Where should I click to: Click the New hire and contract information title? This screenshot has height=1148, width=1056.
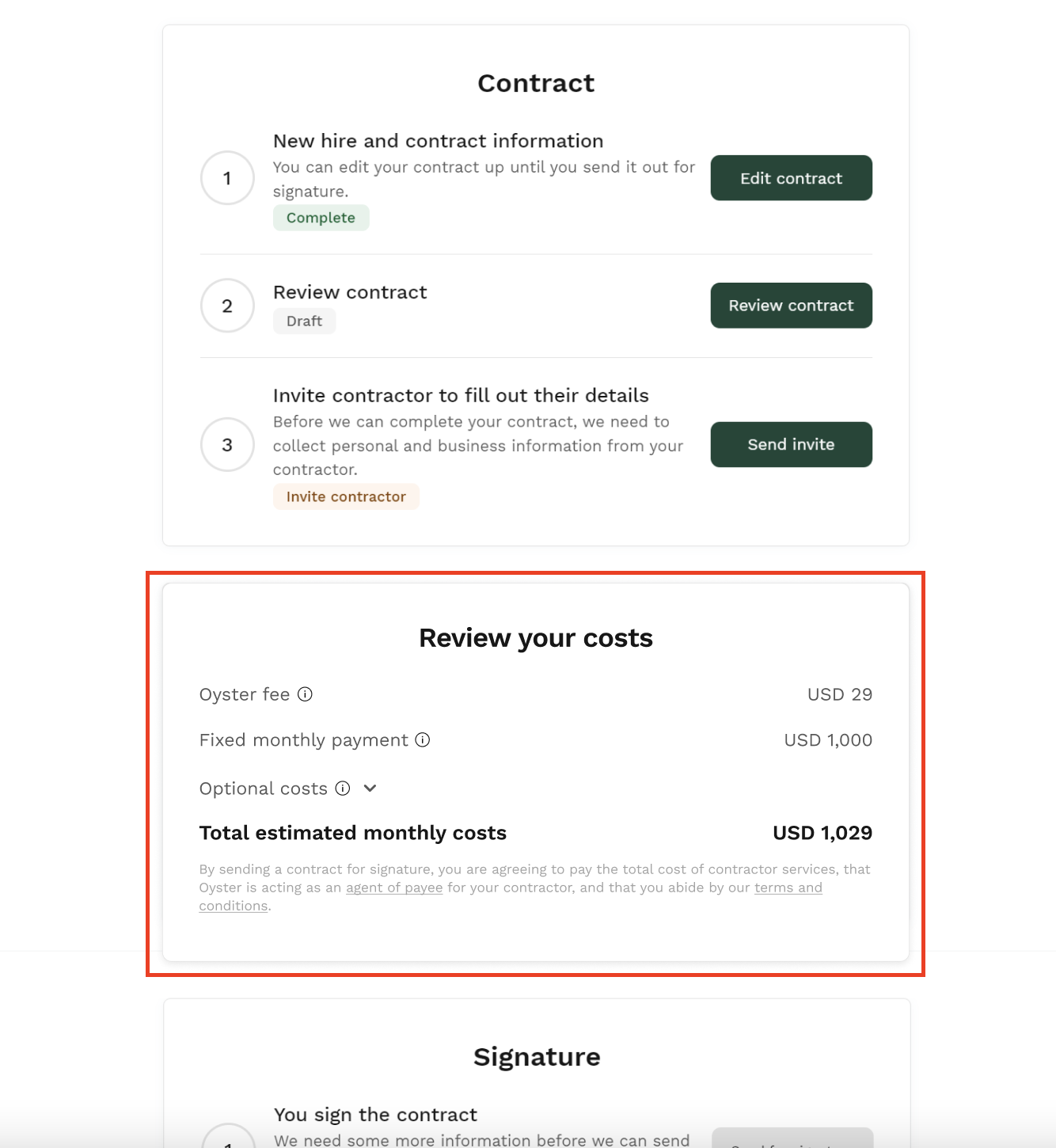pyautogui.click(x=439, y=141)
